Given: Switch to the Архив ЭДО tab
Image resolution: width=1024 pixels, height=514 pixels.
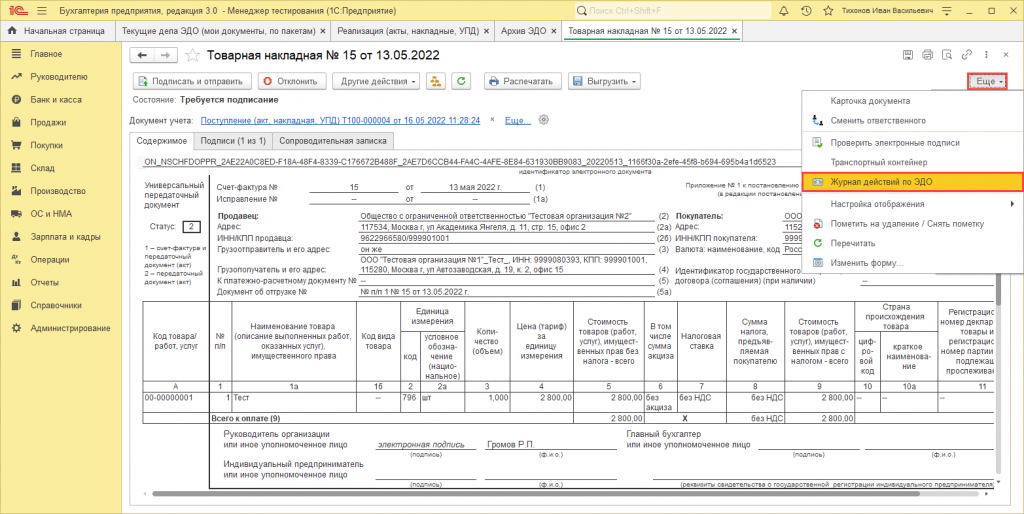Looking at the screenshot, I should (x=522, y=31).
